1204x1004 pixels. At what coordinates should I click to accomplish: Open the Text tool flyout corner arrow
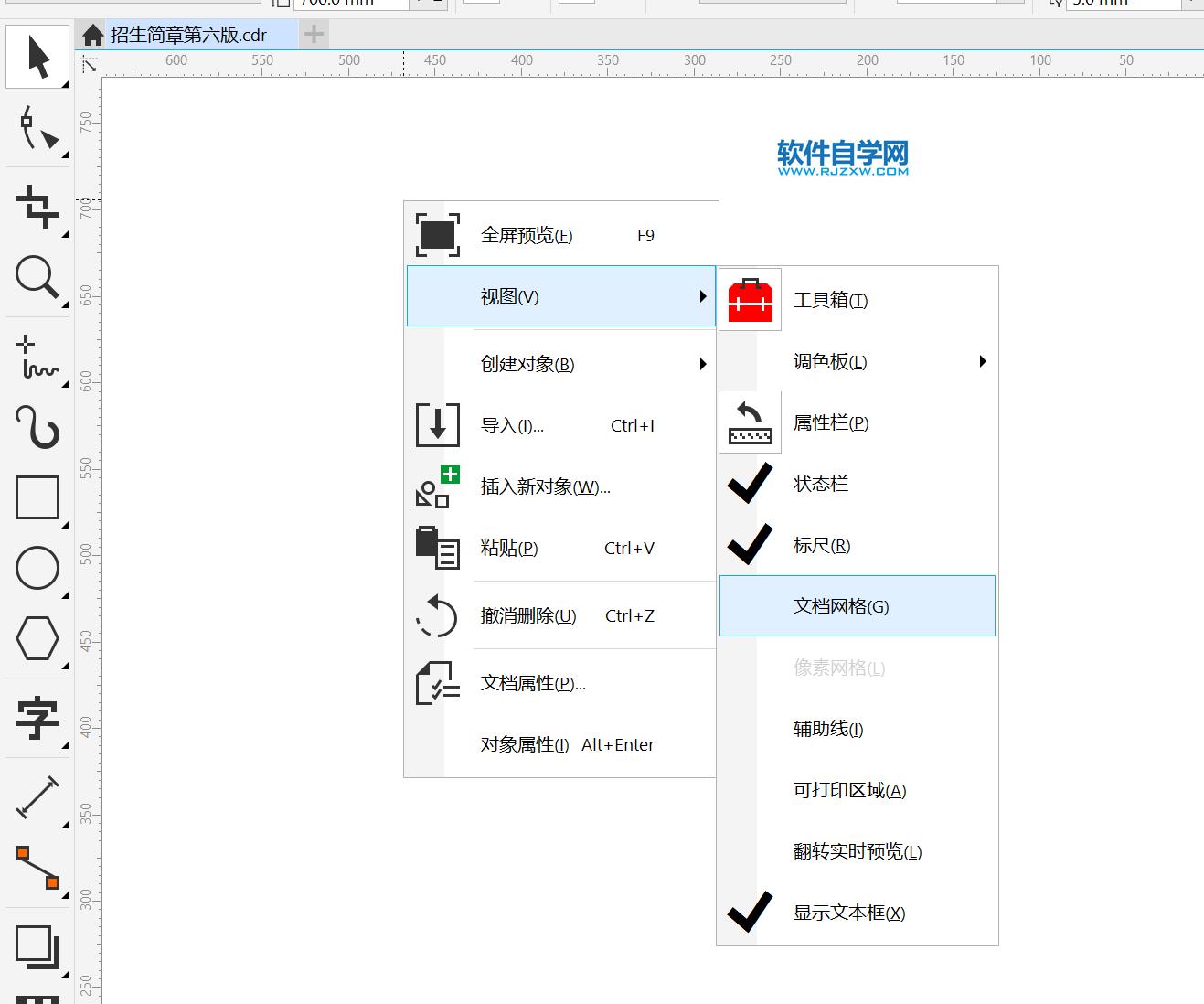pyautogui.click(x=65, y=746)
